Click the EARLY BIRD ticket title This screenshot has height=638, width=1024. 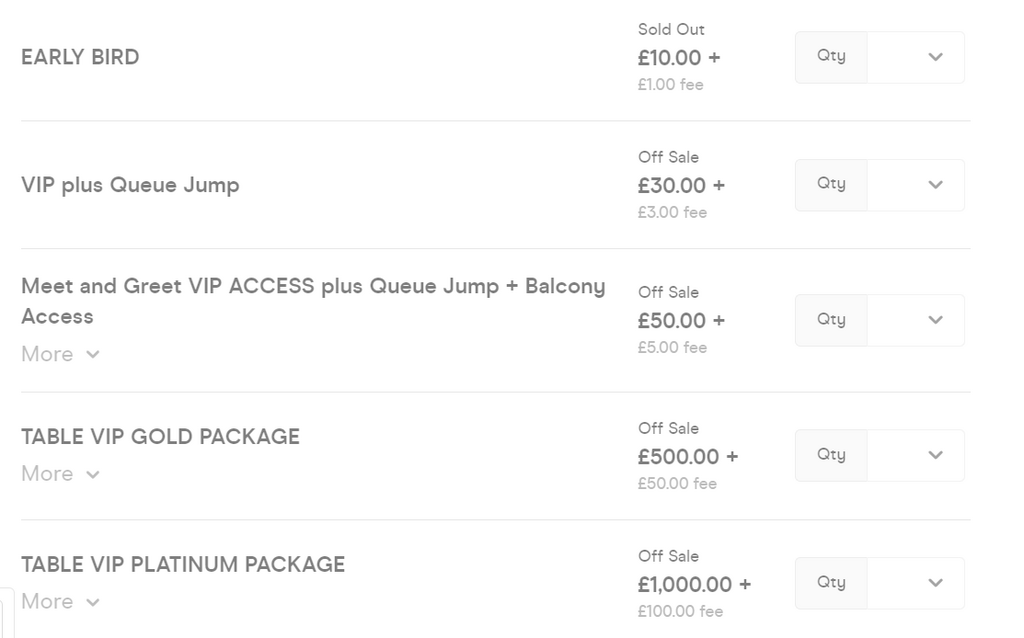click(80, 57)
